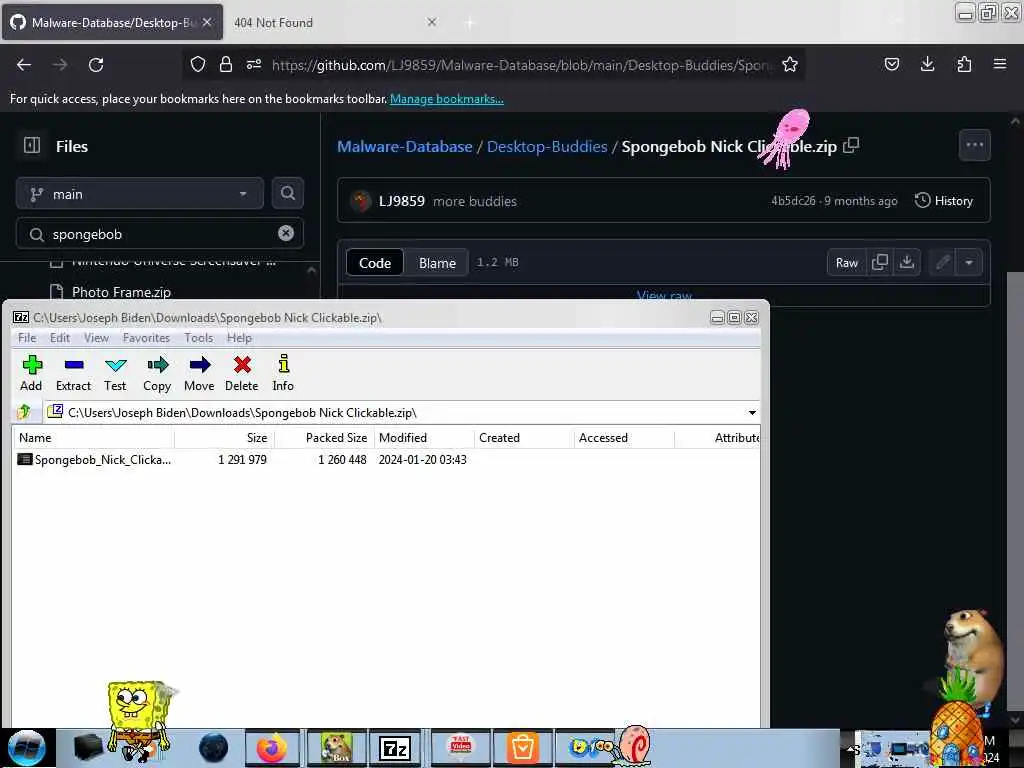Copy the file path next to Spongebob zip title
This screenshot has height=768, width=1024.
click(851, 146)
